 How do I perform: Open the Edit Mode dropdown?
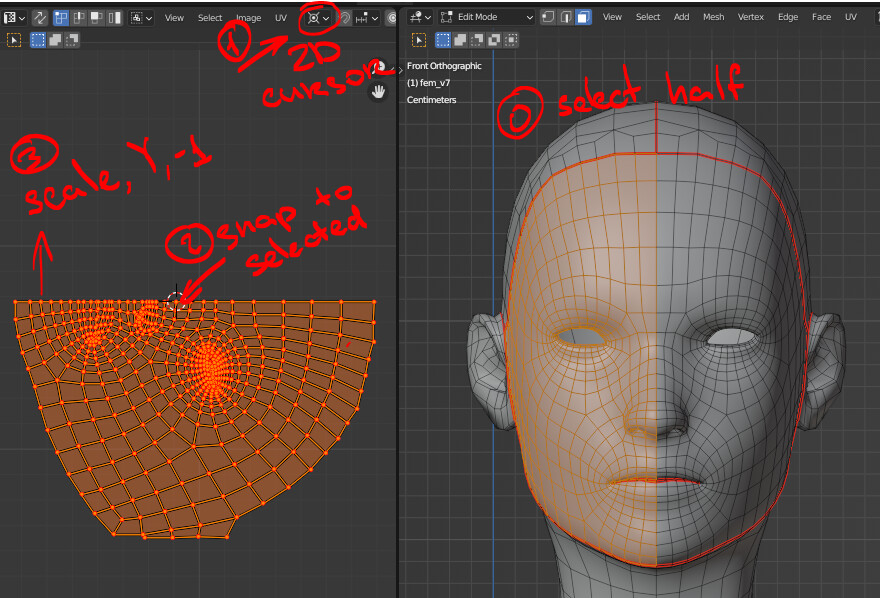click(486, 17)
